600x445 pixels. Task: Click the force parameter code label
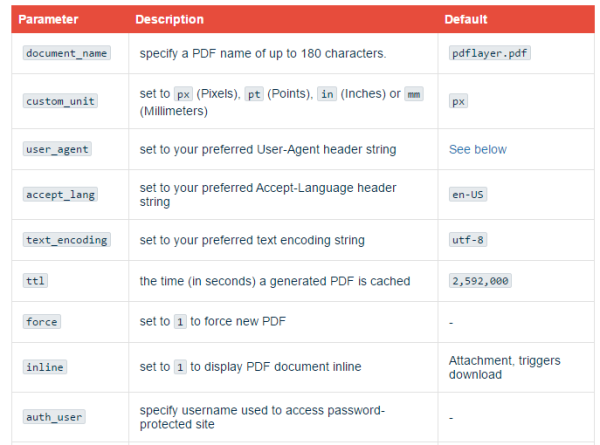pos(41,321)
